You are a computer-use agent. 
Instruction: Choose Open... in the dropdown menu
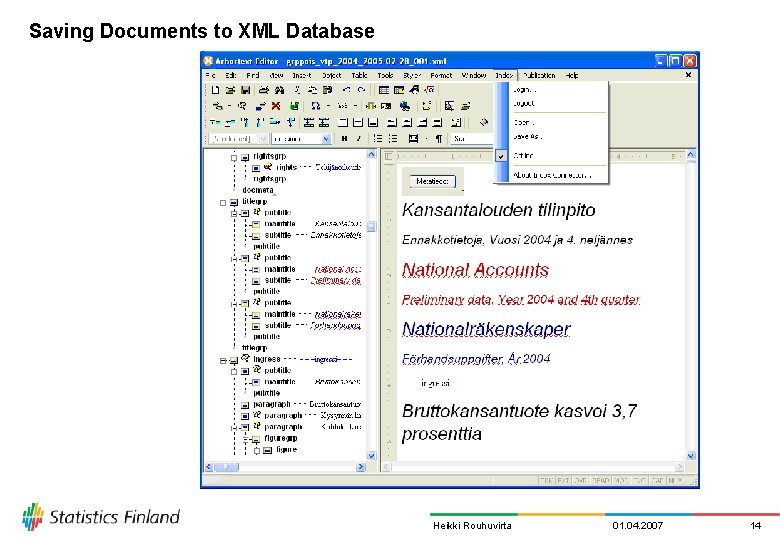coord(551,122)
